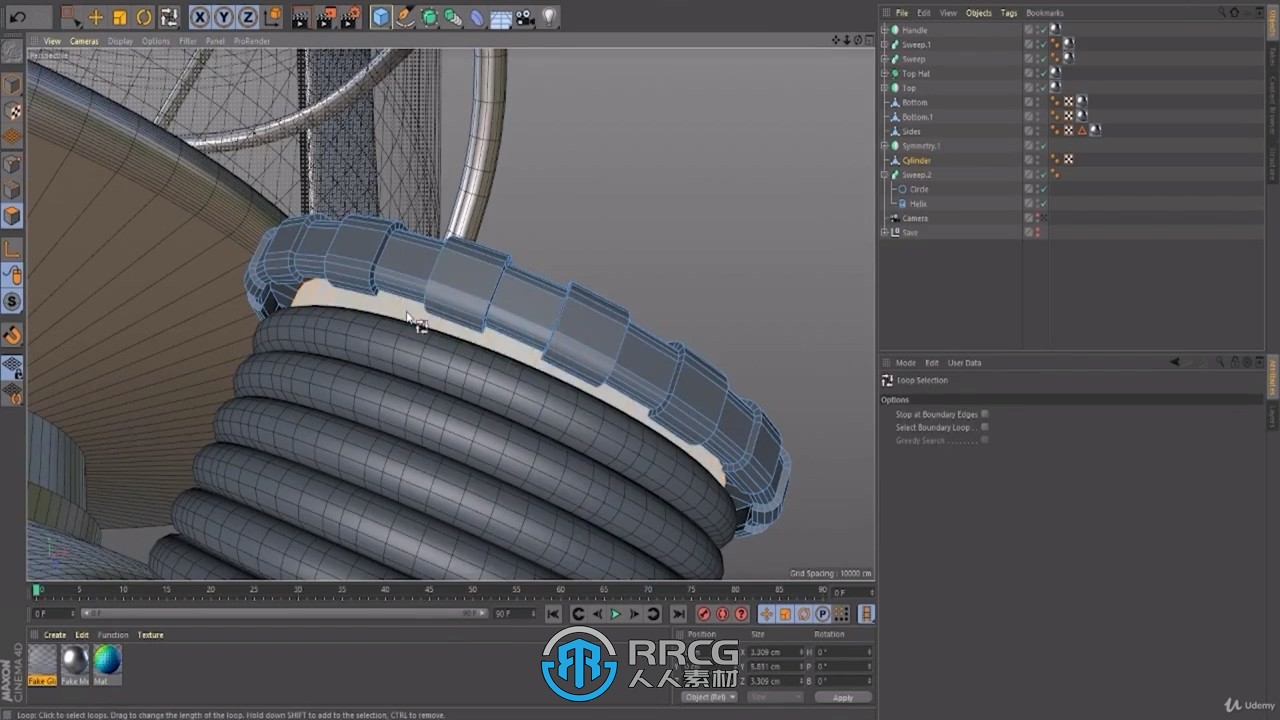Screen dimensions: 1280x720
Task: Expand the Sweep.1 object
Action: (884, 44)
